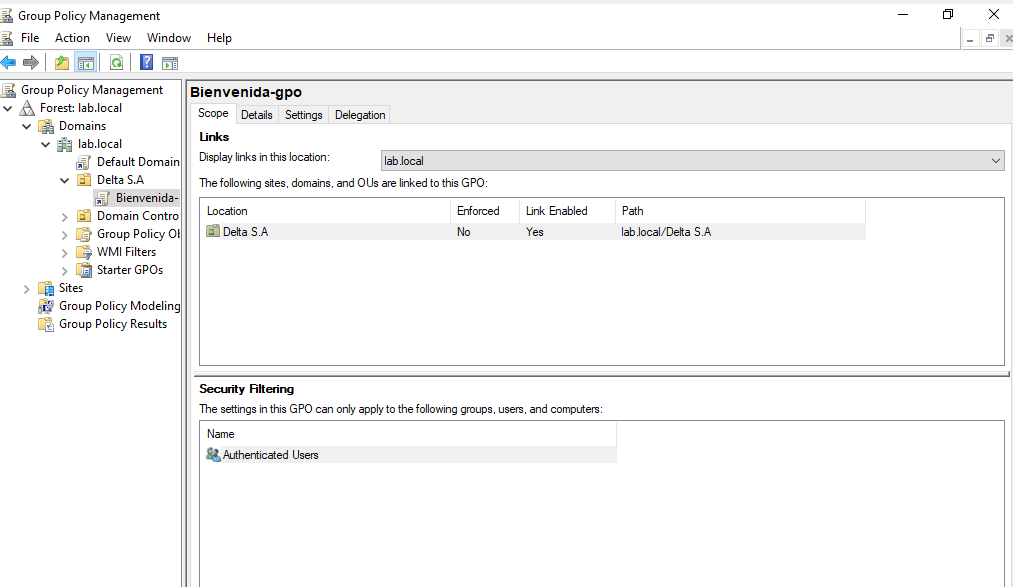Open Help via the question mark icon
Viewport: 1013px width, 587px height.
(146, 63)
